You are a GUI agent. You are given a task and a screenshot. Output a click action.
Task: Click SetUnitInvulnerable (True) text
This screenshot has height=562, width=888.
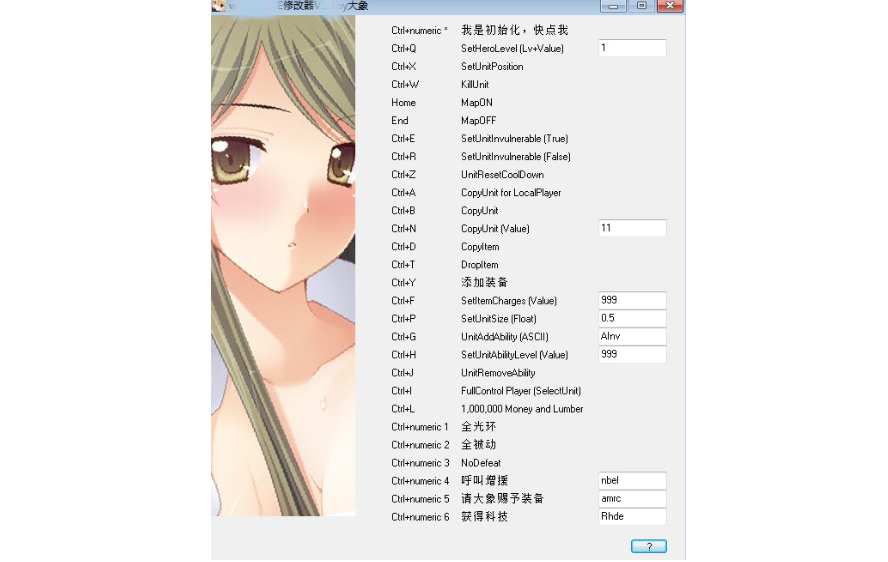[x=514, y=139]
